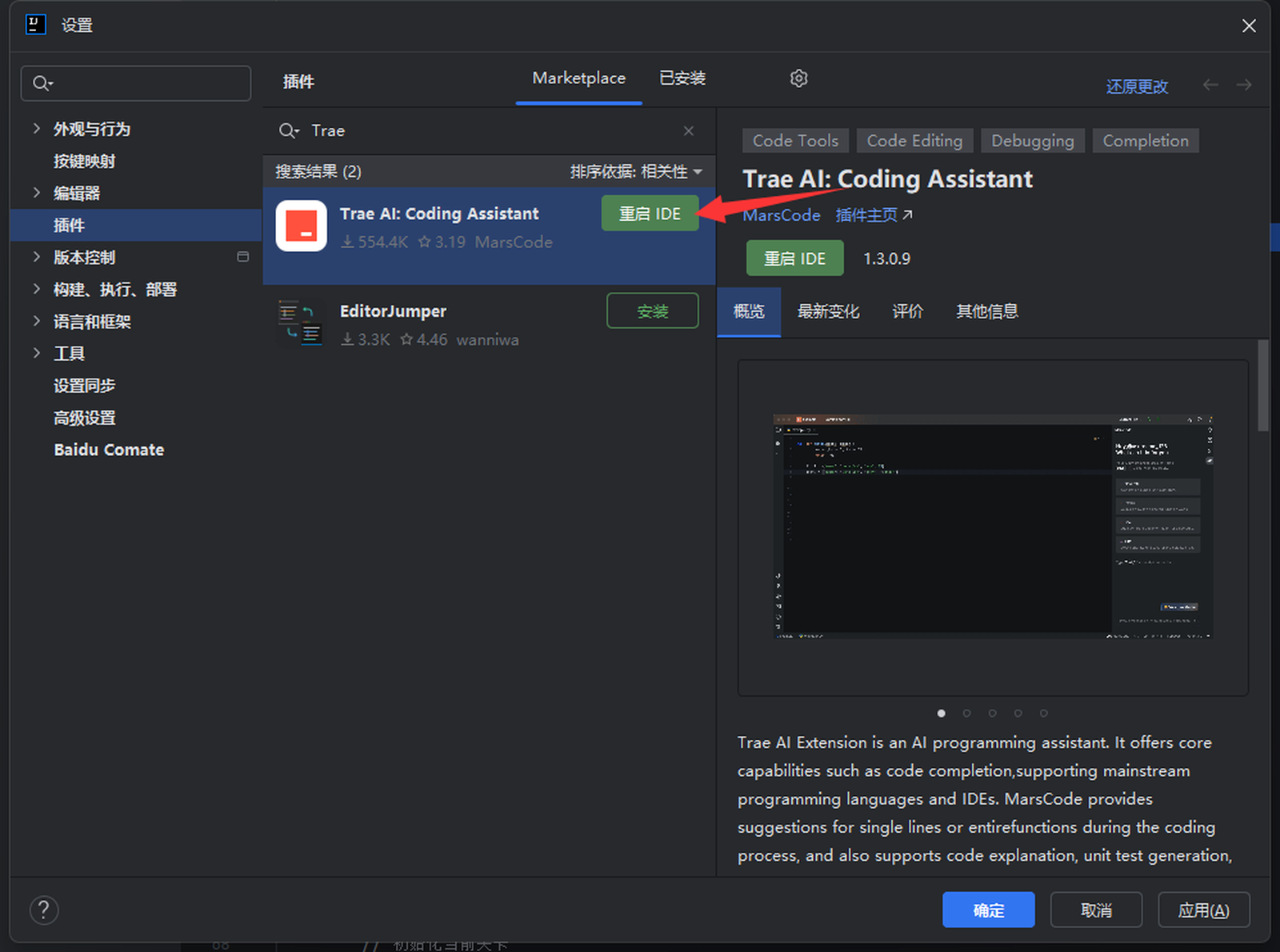Click the plugin search field containing Trae
Screen dimensions: 1280x952
490,130
